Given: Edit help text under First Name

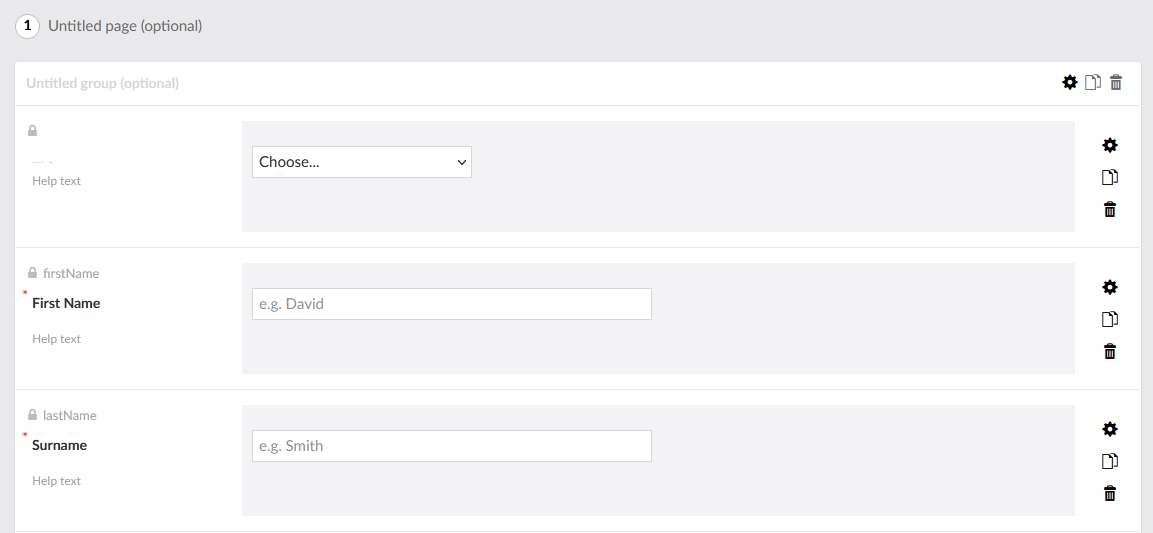Looking at the screenshot, I should click(x=57, y=339).
